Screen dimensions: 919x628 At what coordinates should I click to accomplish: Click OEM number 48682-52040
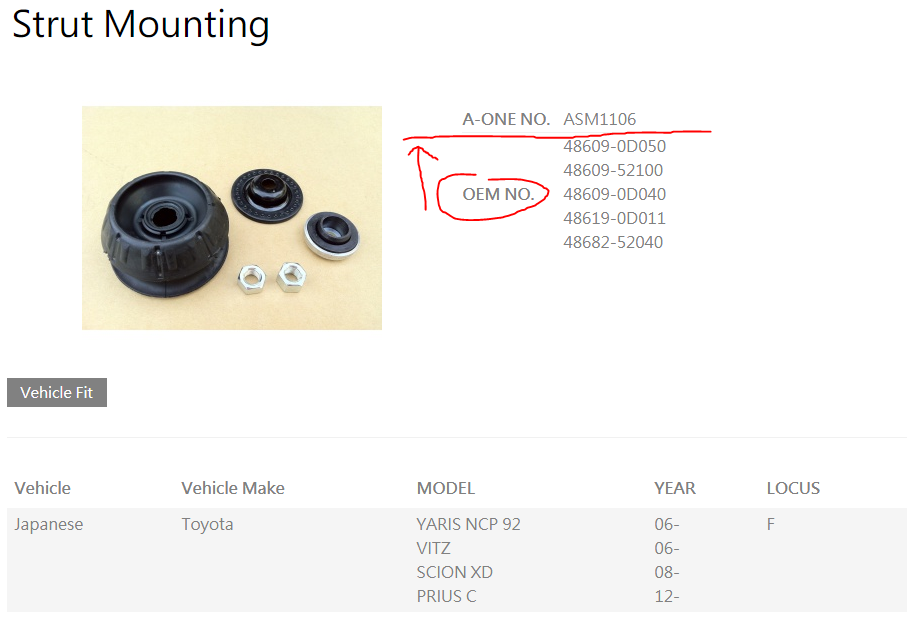coord(613,242)
